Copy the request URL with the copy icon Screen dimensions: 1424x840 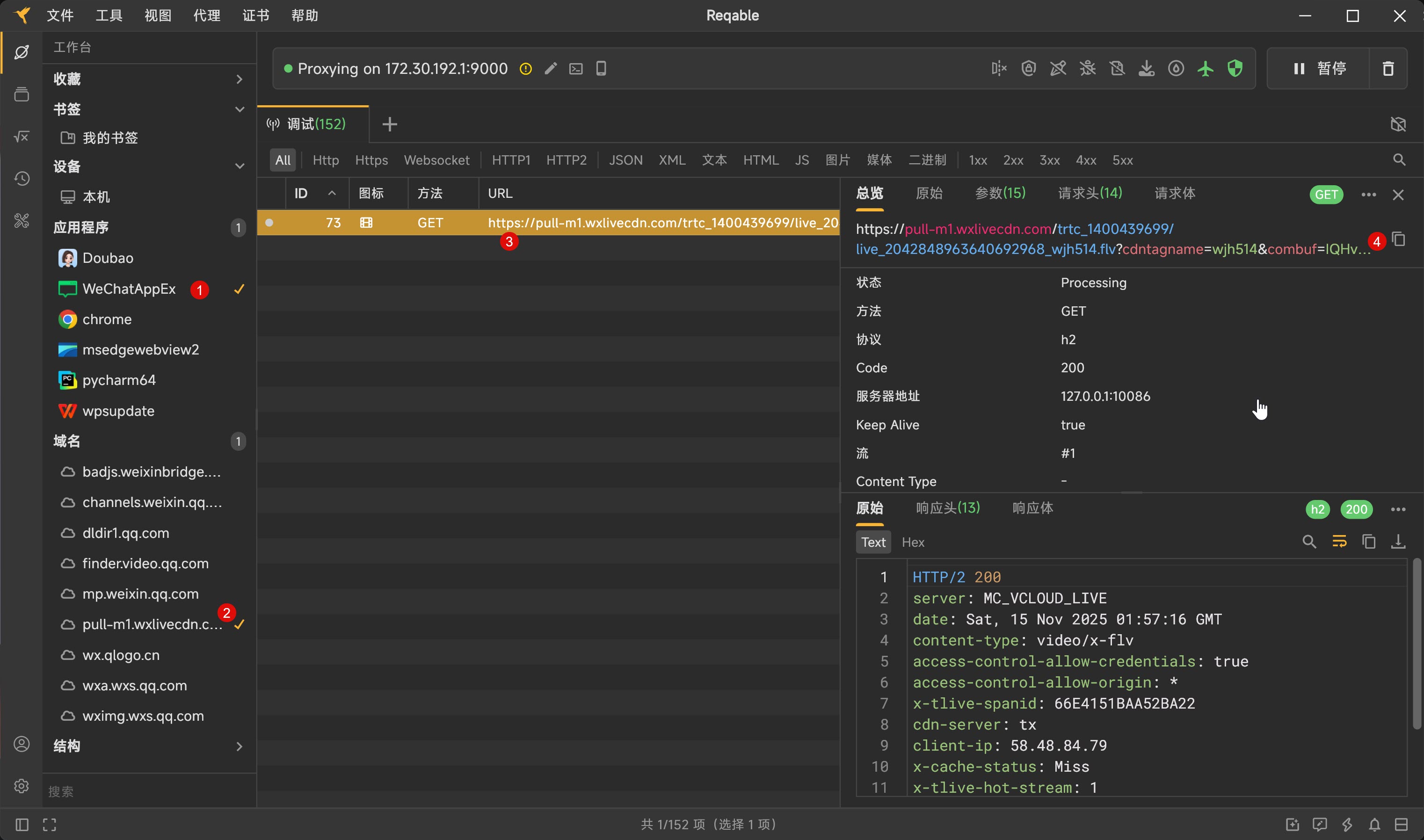pyautogui.click(x=1399, y=239)
